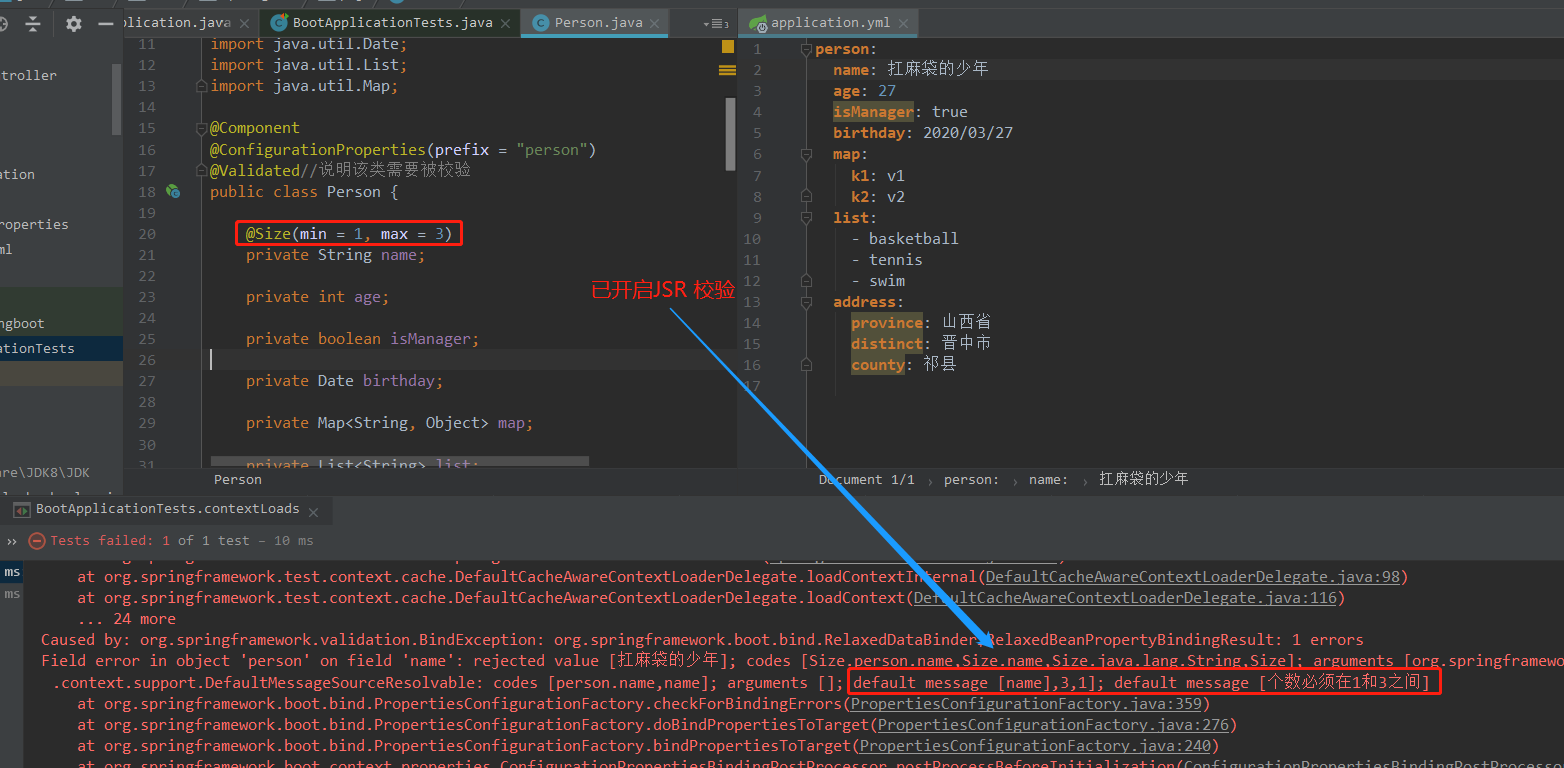The image size is (1564, 768).
Task: Hide the project tool window
Action: tap(105, 23)
